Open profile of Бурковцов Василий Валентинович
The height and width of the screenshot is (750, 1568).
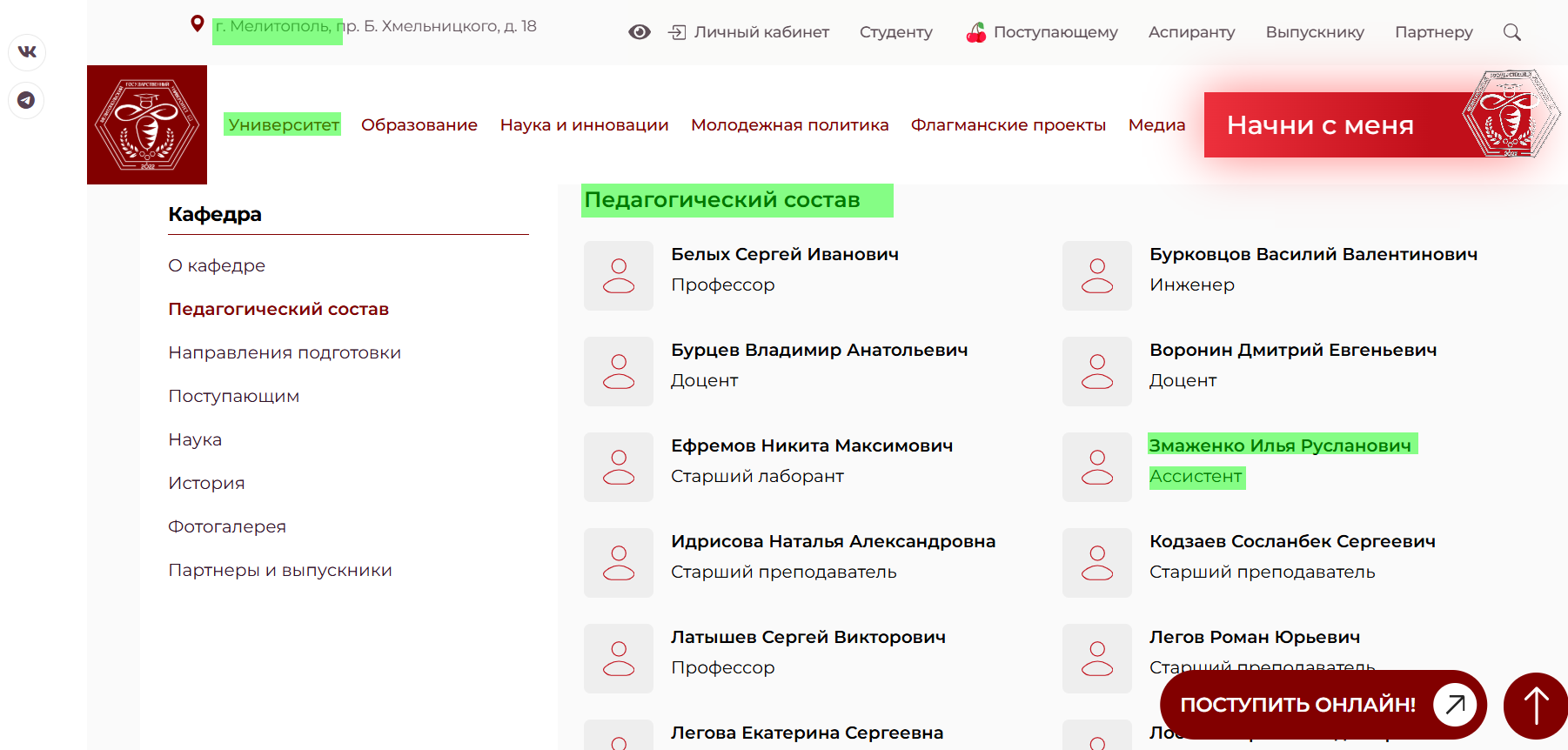click(x=1313, y=254)
